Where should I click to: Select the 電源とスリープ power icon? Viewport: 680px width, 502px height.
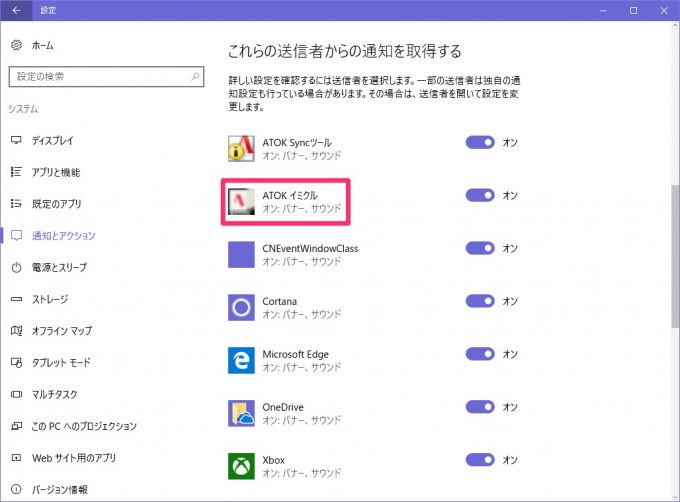16,267
